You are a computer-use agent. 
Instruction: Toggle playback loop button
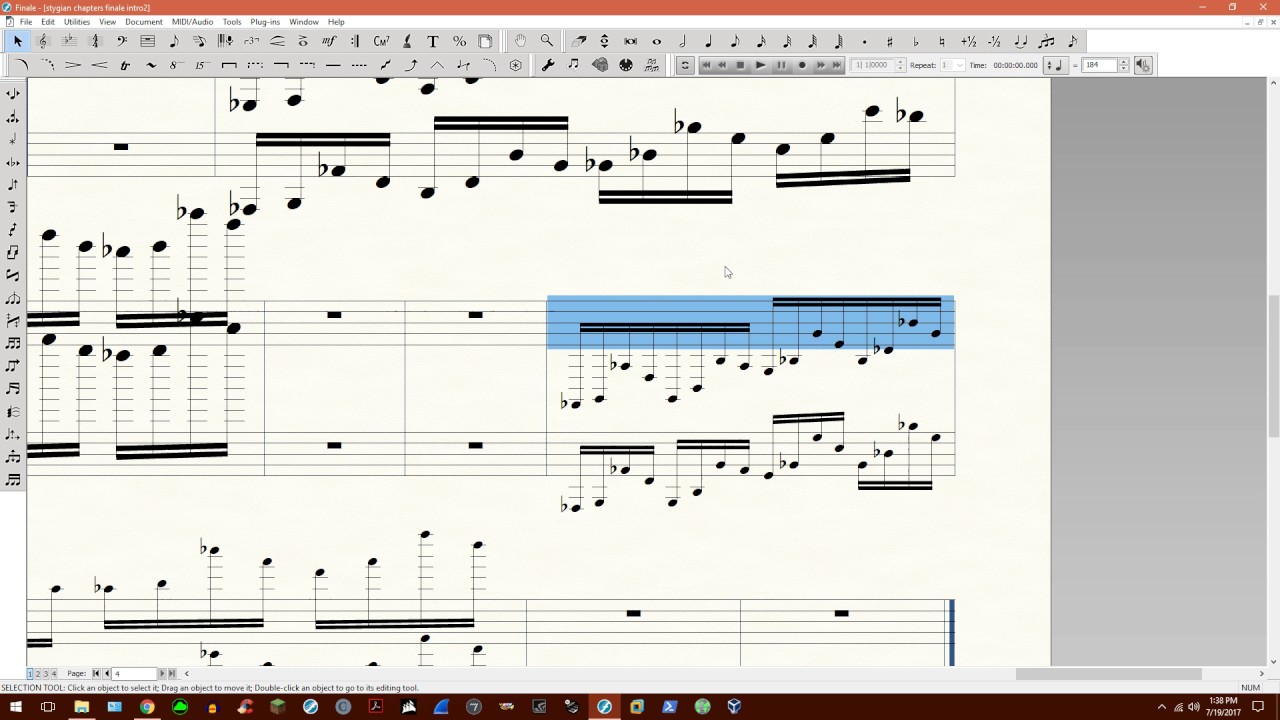pyautogui.click(x=685, y=65)
